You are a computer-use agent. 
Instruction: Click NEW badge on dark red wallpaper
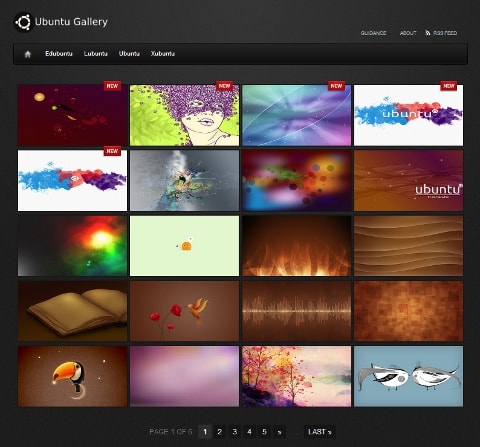pyautogui.click(x=112, y=86)
